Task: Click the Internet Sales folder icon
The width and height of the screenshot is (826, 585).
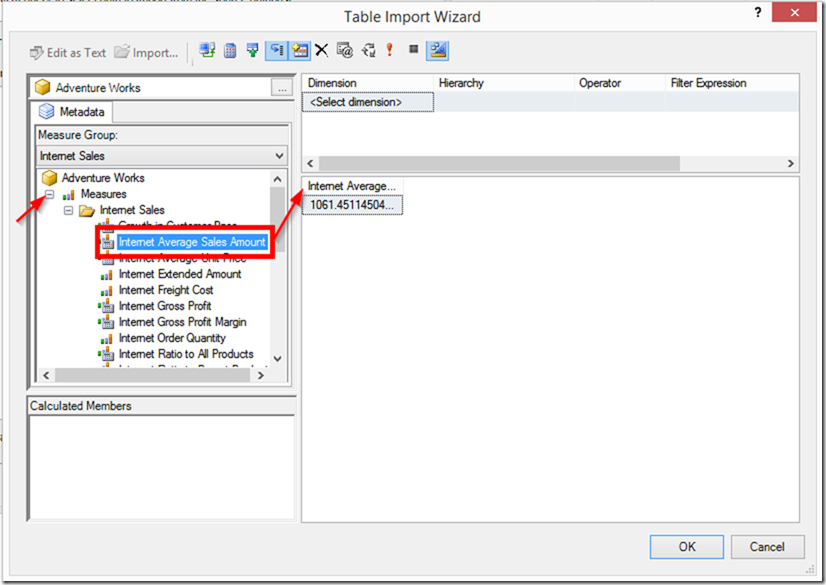Action: click(86, 211)
